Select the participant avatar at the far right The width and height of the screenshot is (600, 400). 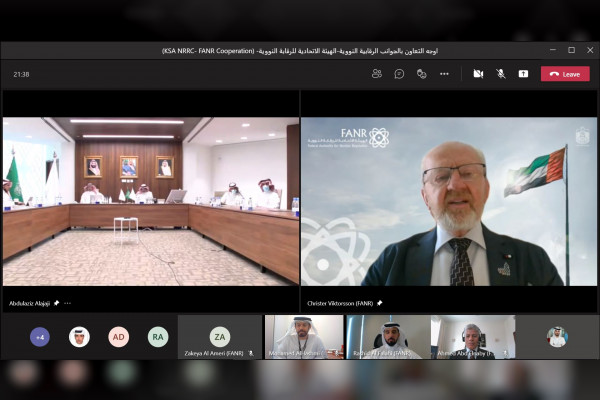(x=557, y=337)
